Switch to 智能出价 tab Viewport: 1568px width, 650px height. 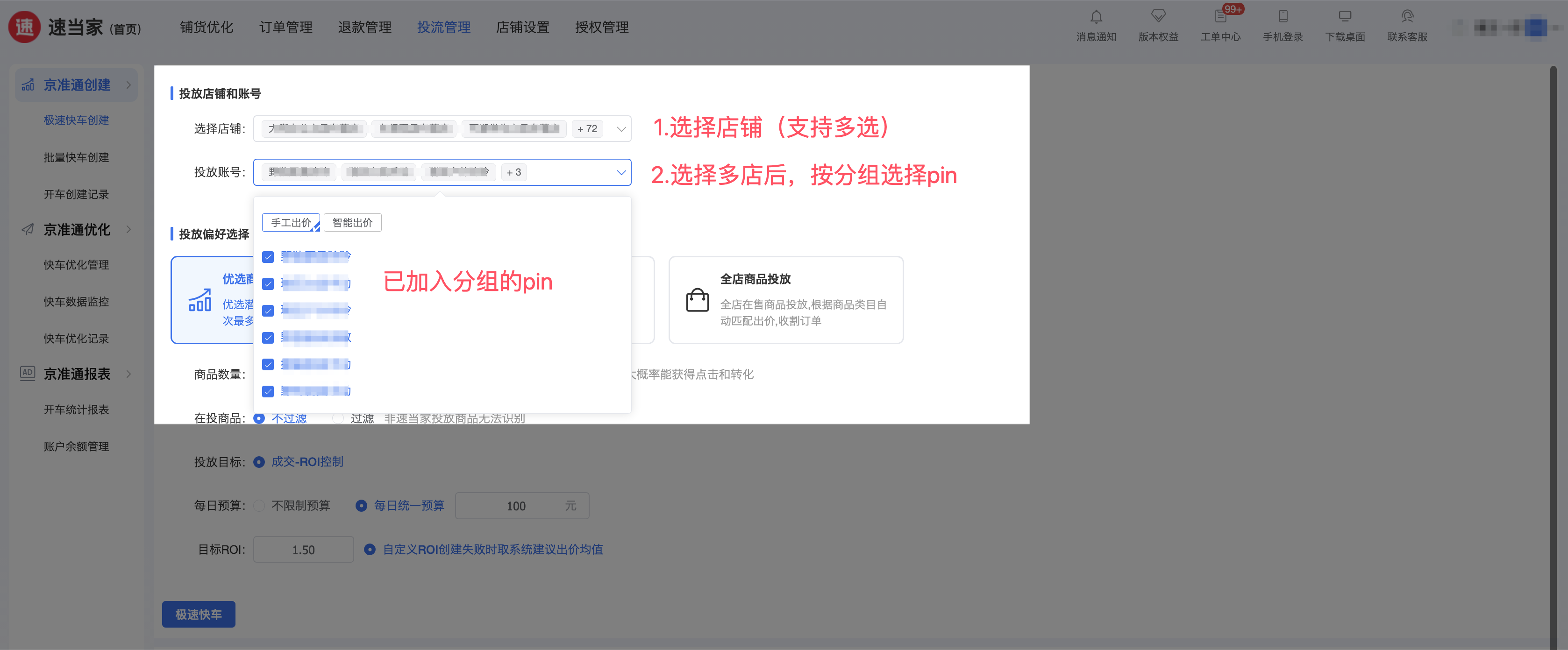352,223
